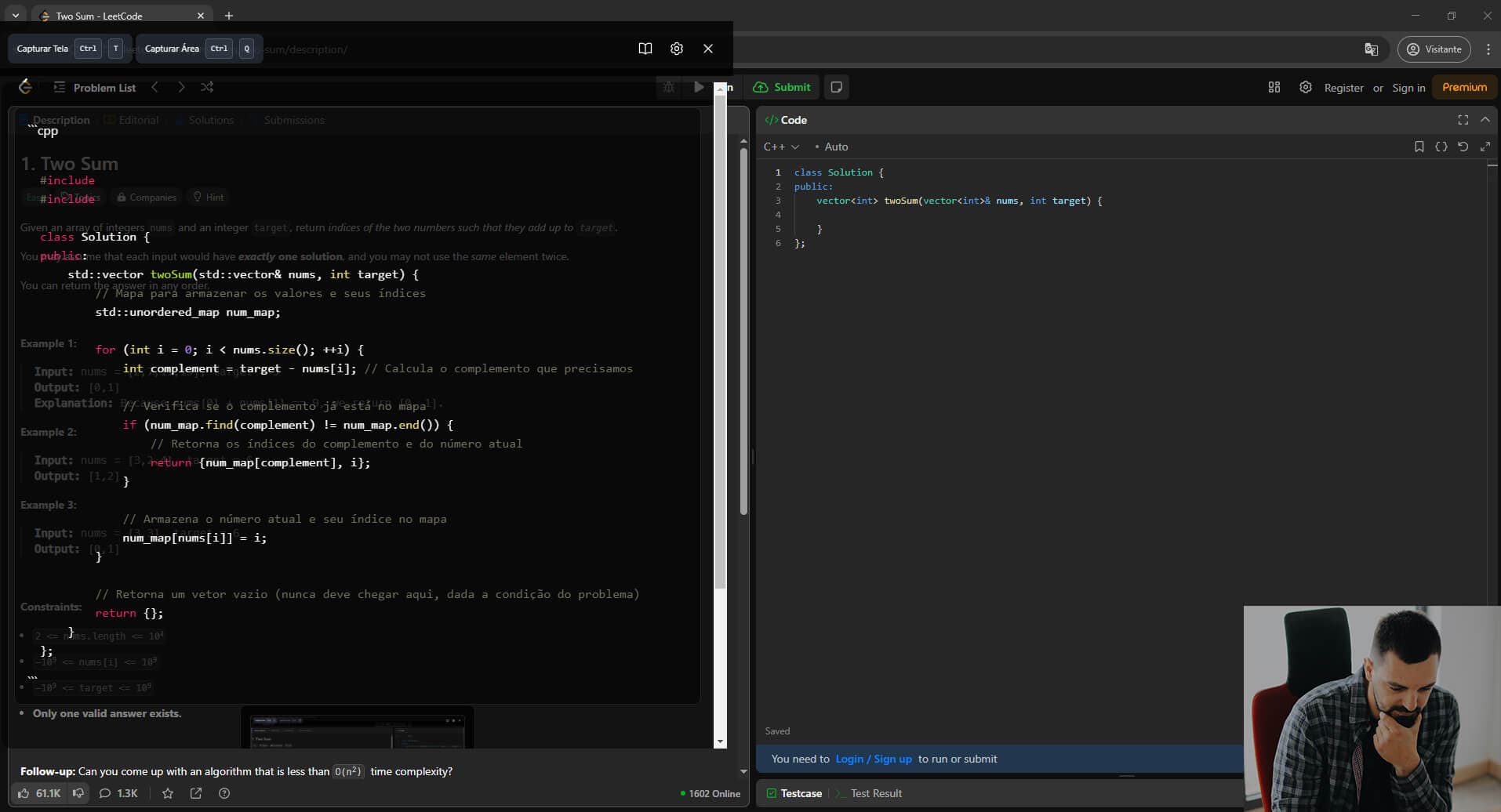Dislike the problem thumbs down

coord(78,793)
